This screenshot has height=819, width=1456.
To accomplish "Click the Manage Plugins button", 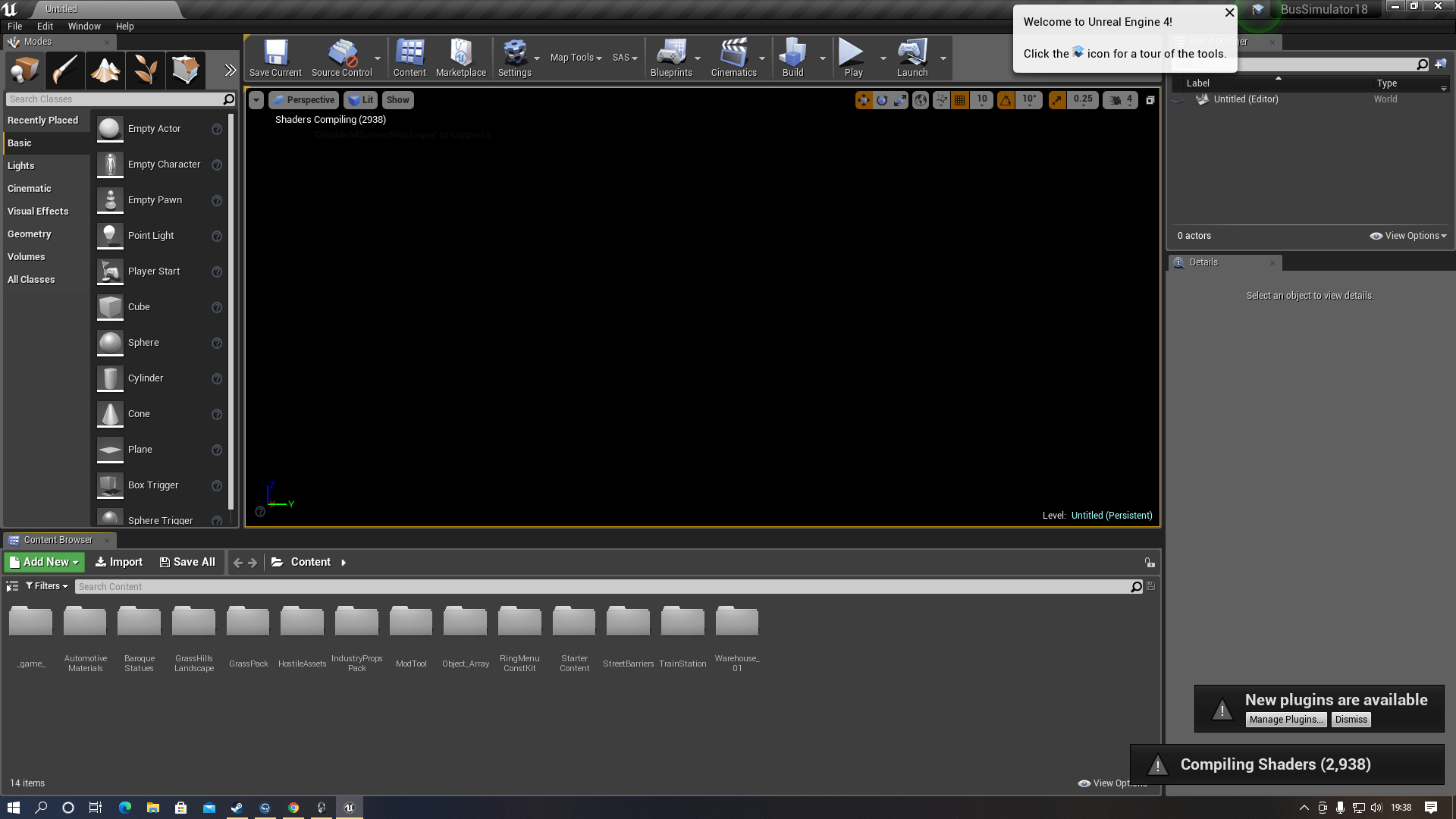I will tap(1286, 720).
